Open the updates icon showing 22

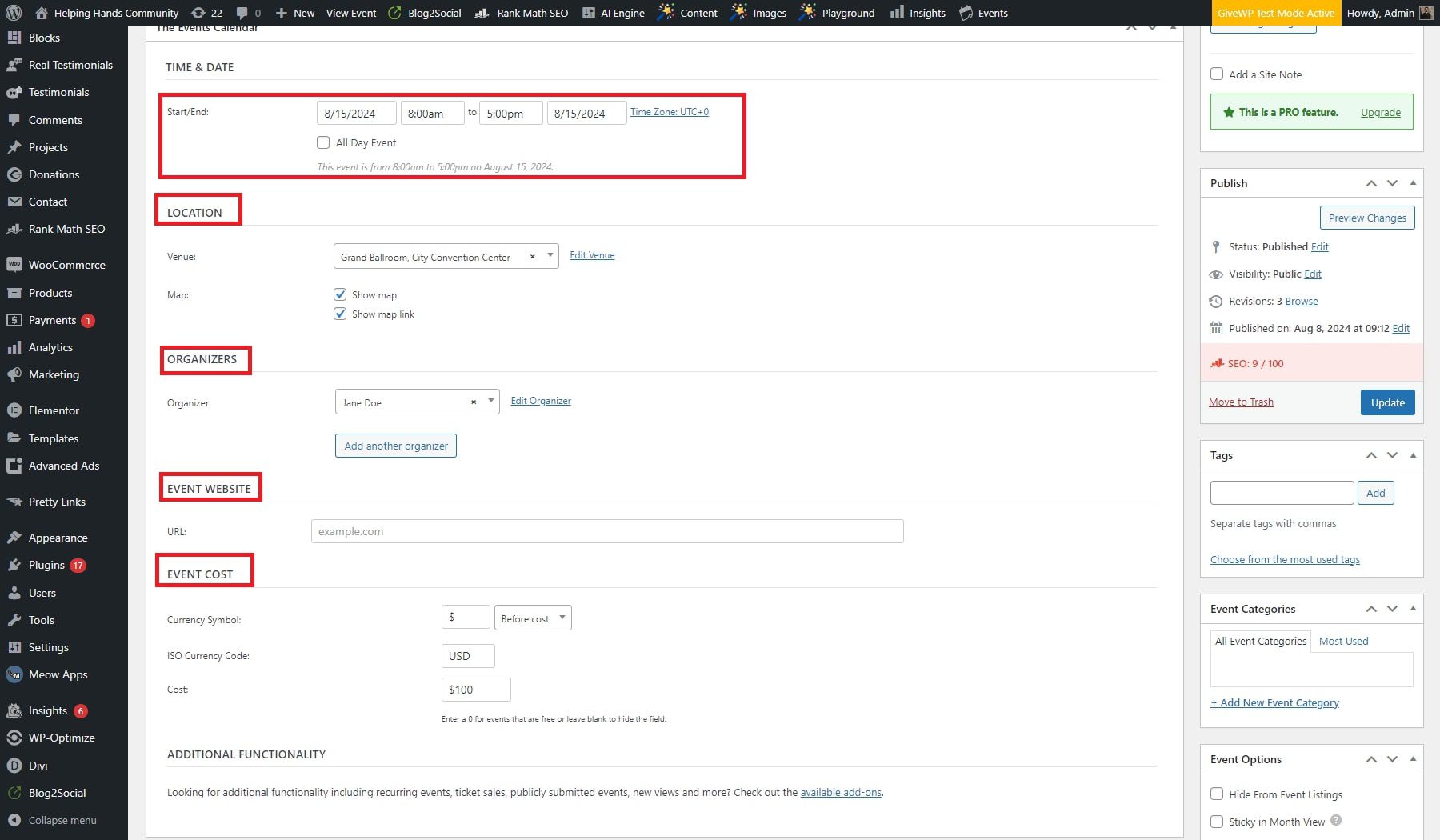(206, 13)
